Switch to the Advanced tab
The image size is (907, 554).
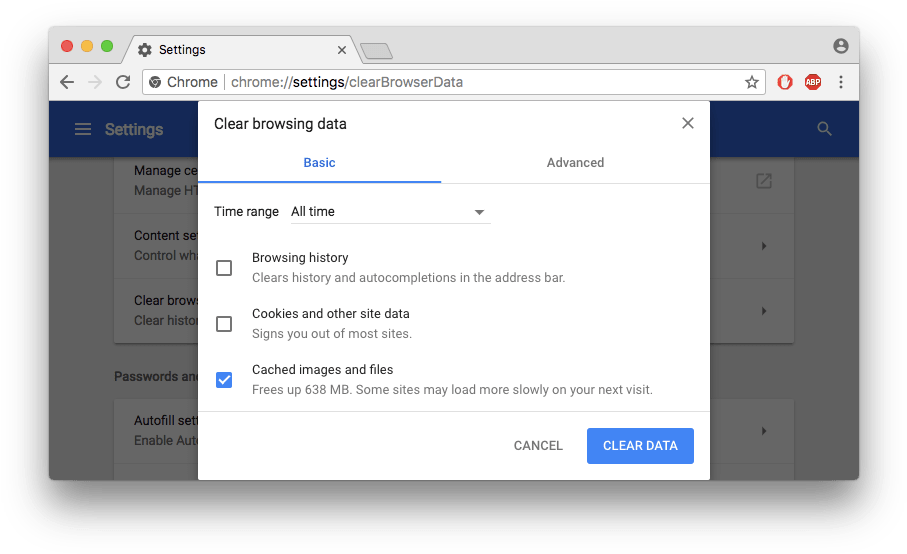click(x=575, y=162)
